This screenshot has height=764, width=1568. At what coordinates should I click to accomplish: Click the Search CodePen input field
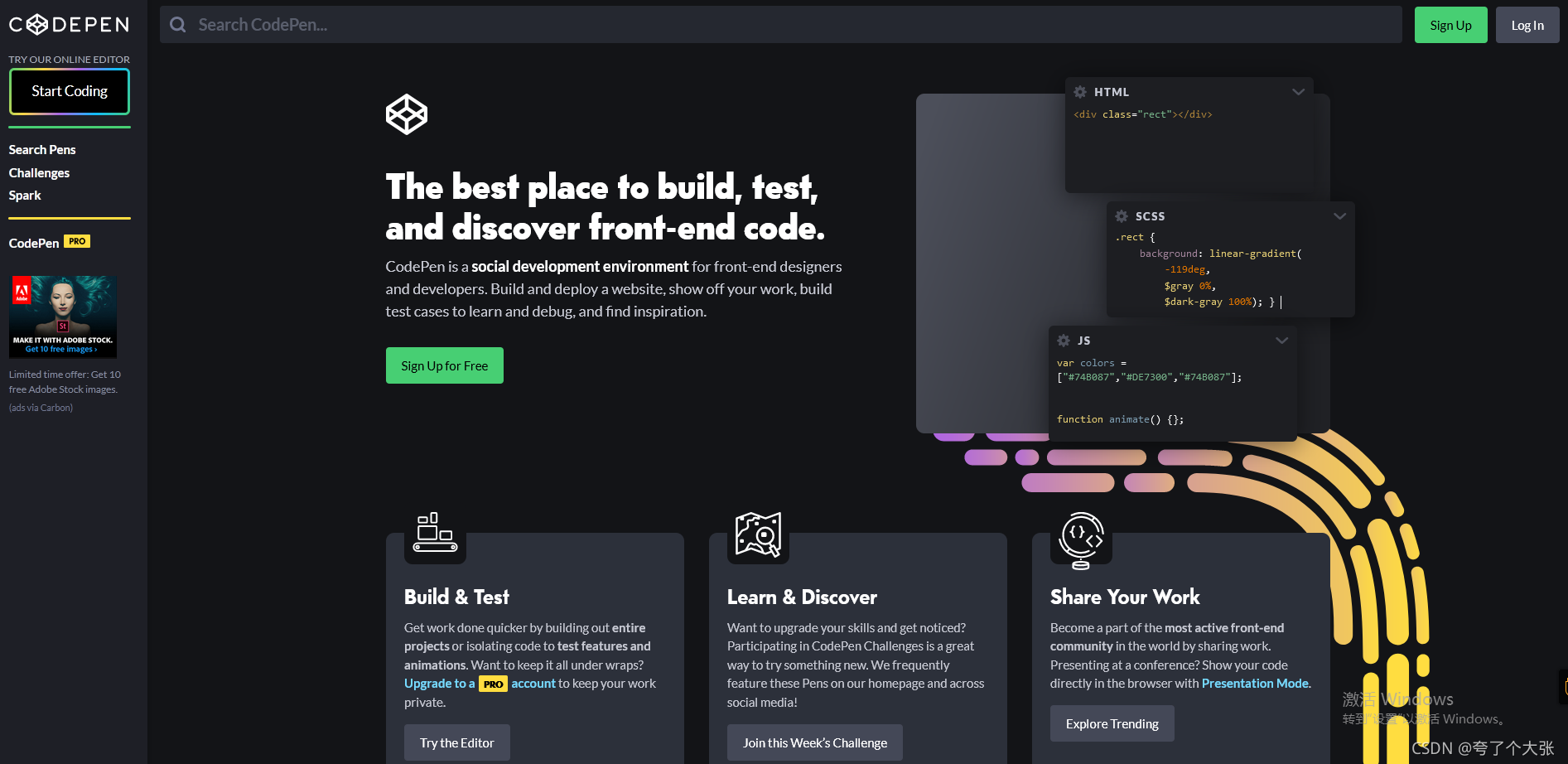click(781, 25)
